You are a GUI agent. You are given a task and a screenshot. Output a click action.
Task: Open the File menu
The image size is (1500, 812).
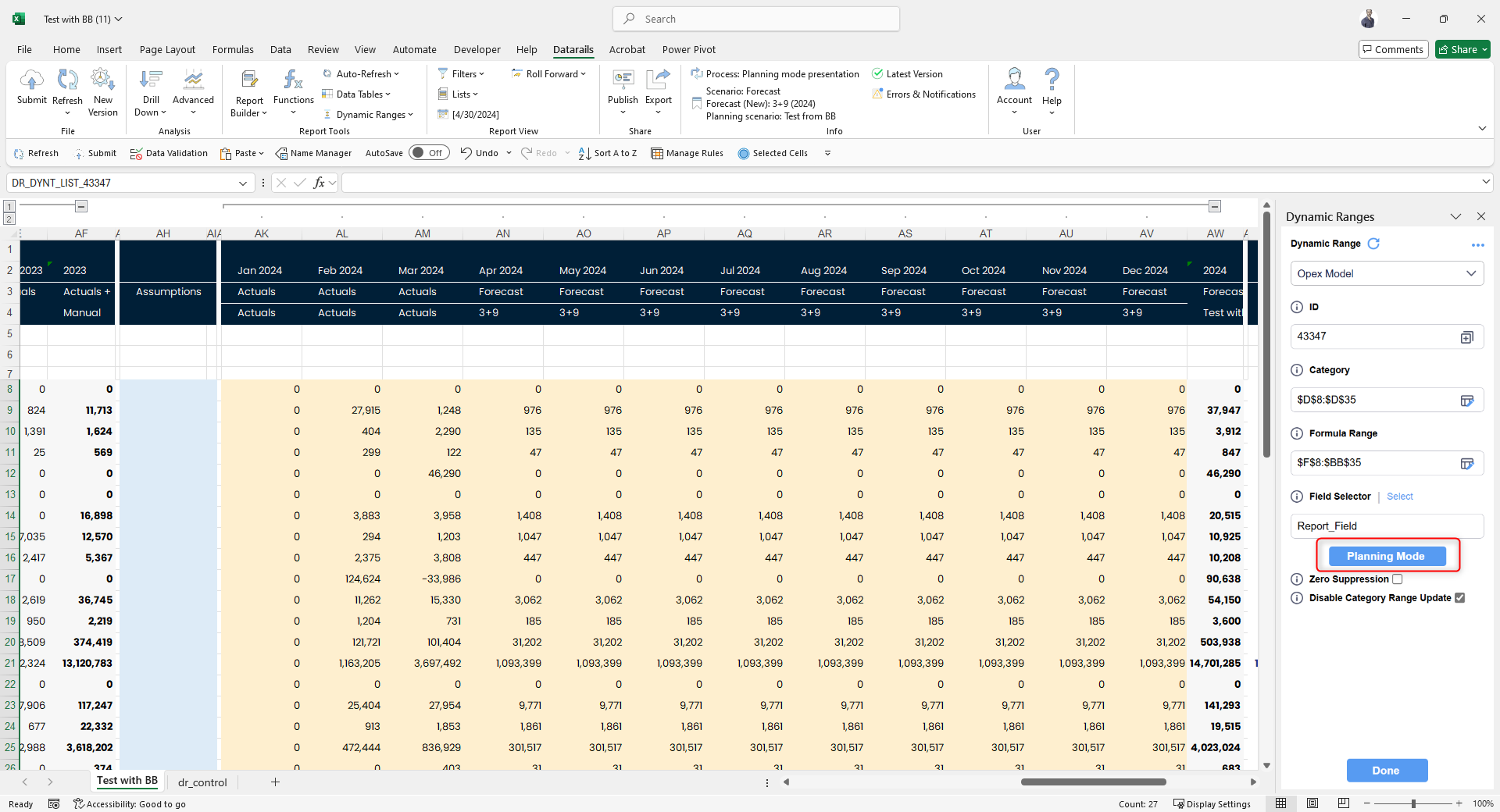(24, 49)
